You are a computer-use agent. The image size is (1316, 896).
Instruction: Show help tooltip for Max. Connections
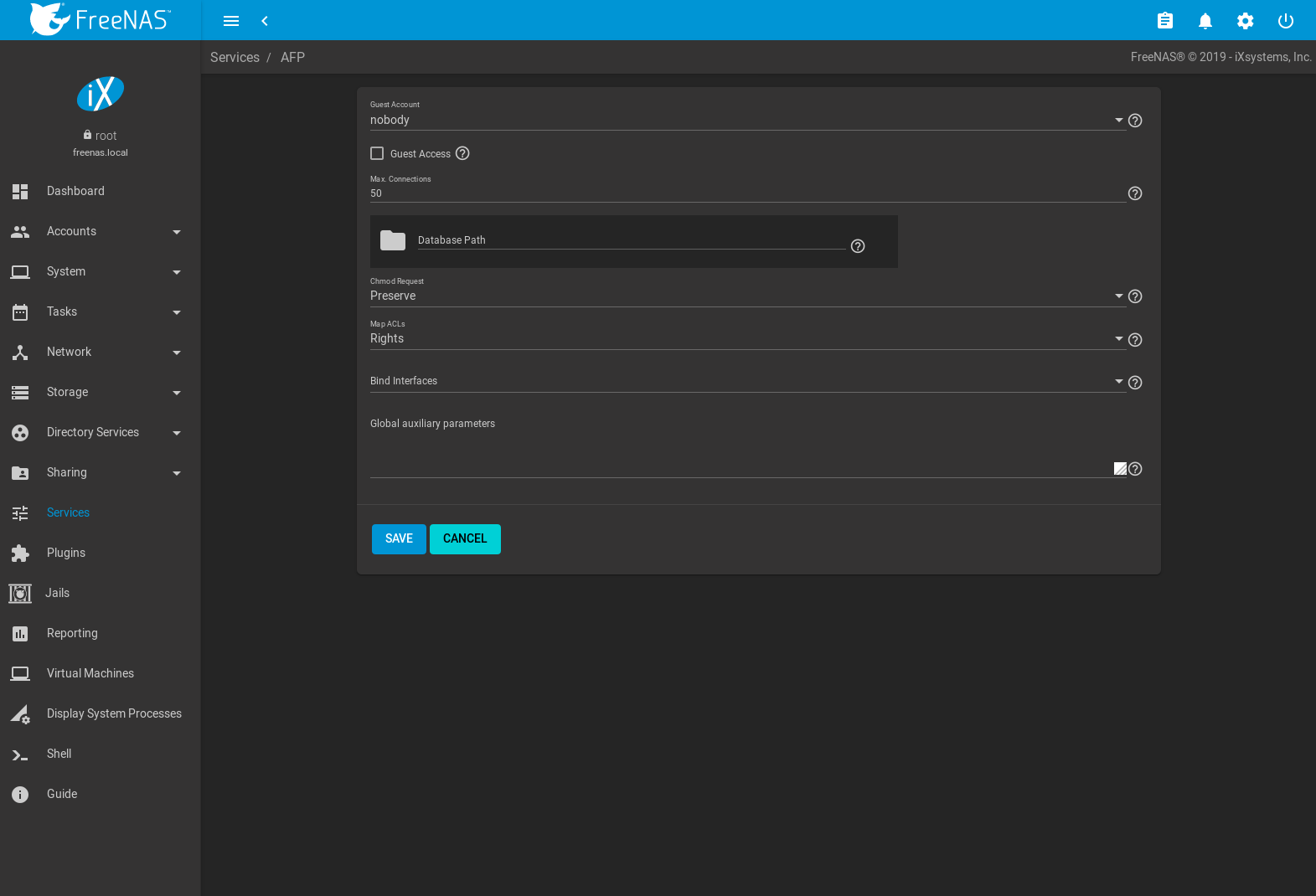(x=1135, y=193)
